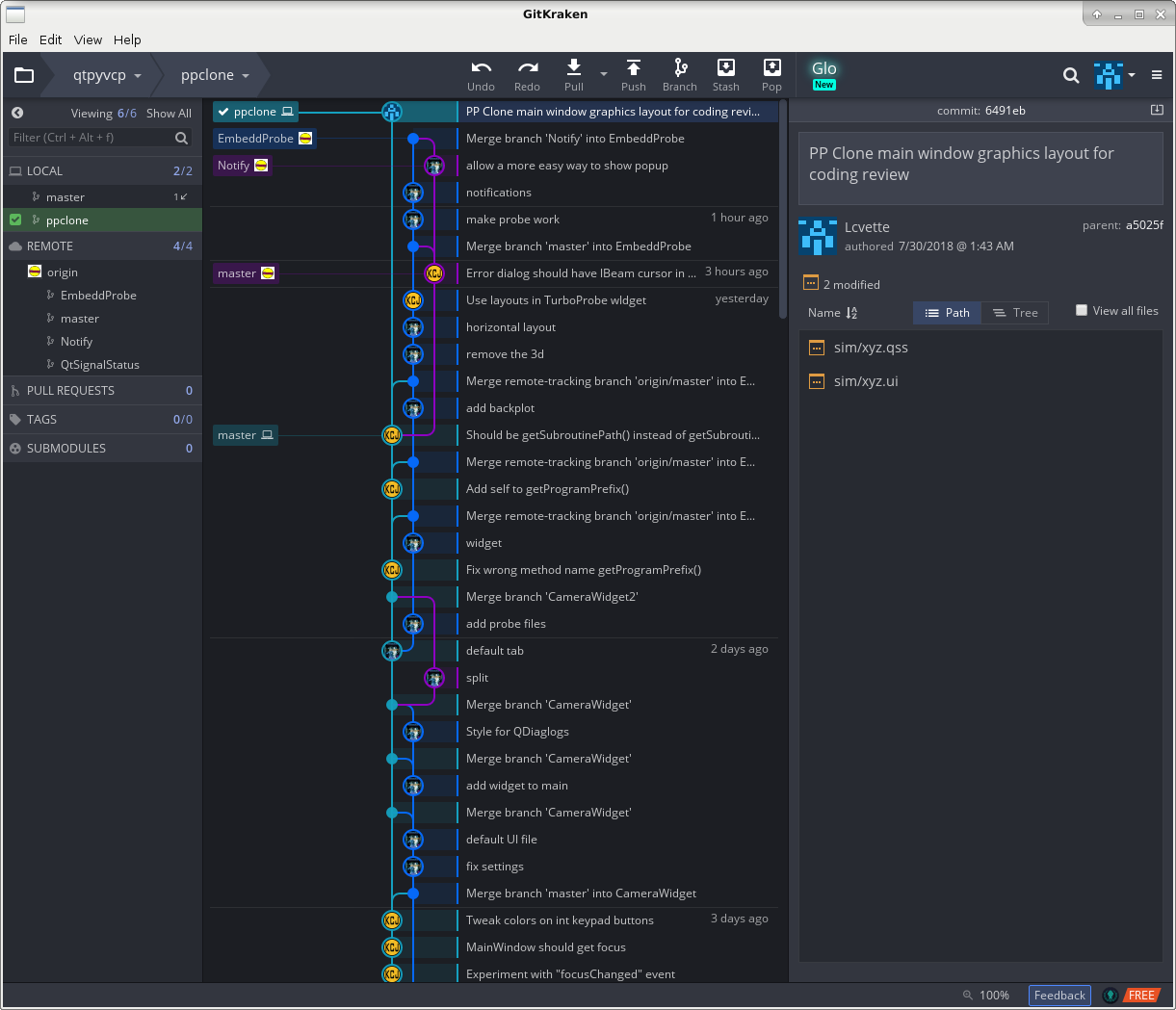The width and height of the screenshot is (1176, 1010).
Task: Select 'MainWindow should get focus' commit
Action: (x=616, y=947)
